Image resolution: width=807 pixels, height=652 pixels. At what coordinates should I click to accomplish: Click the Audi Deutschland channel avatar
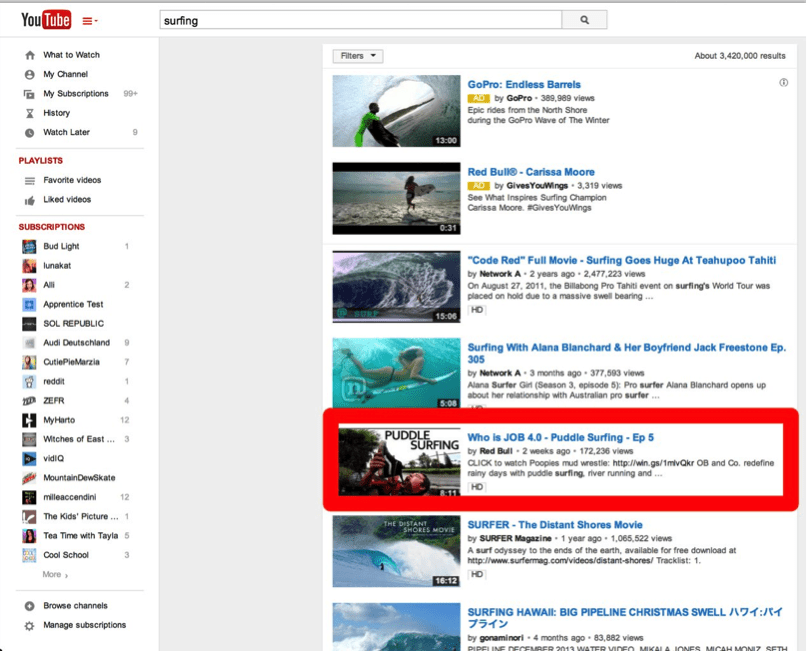click(29, 343)
